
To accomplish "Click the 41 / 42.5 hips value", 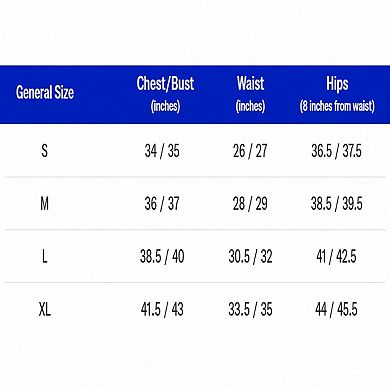I will pos(336,256).
